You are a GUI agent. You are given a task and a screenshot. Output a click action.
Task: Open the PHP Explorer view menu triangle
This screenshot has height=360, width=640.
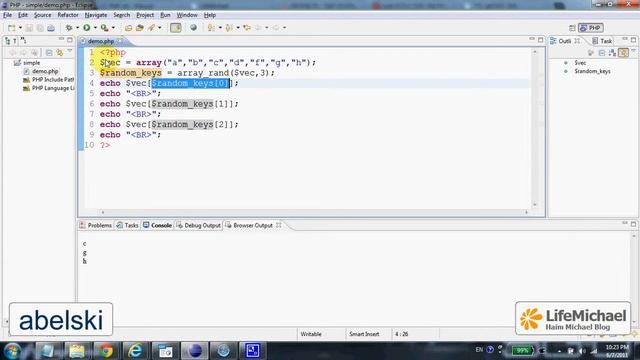point(69,52)
